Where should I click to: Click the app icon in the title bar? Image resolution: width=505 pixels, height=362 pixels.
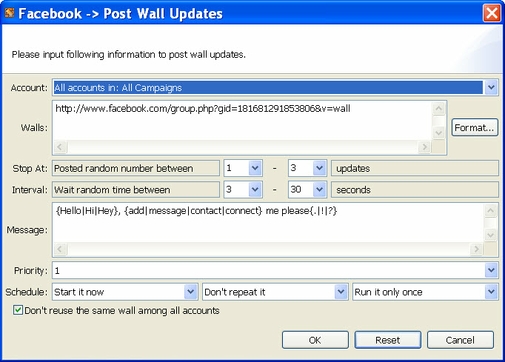tap(9, 13)
